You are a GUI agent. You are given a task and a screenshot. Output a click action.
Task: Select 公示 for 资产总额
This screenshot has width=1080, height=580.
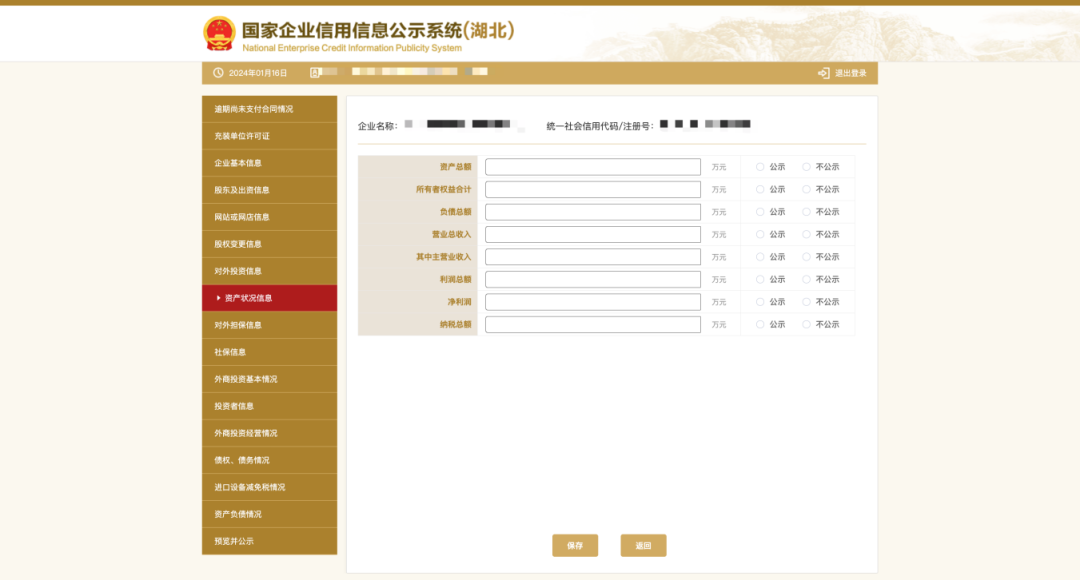point(760,167)
